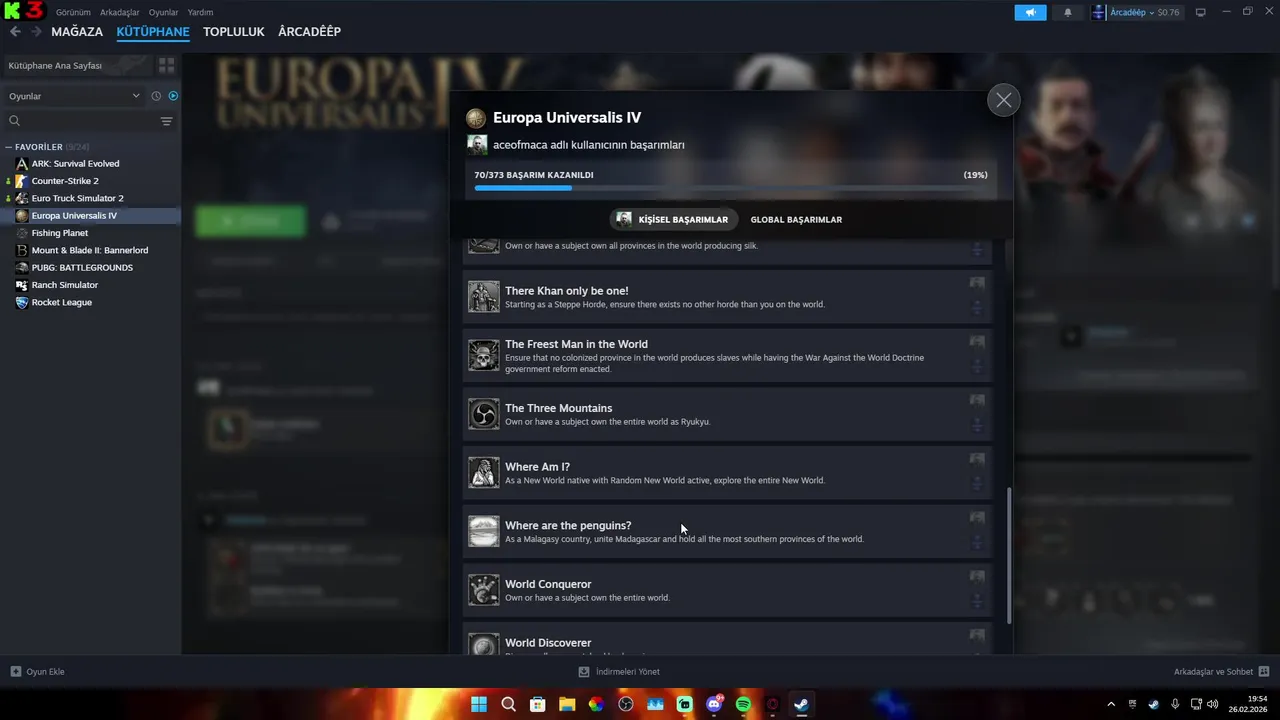Switch to Big Picture mode icon
1280x720 pixels.
tap(1201, 12)
